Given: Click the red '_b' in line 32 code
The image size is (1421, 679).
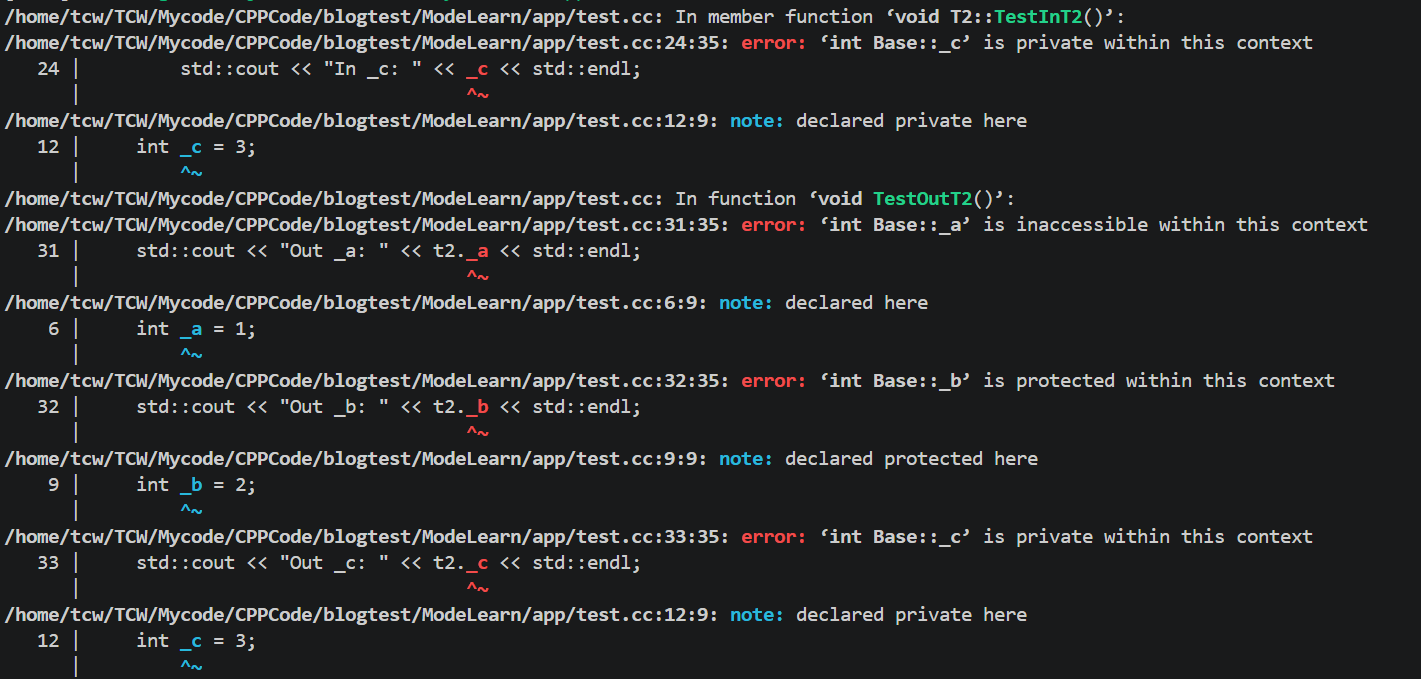Looking at the screenshot, I should point(478,407).
